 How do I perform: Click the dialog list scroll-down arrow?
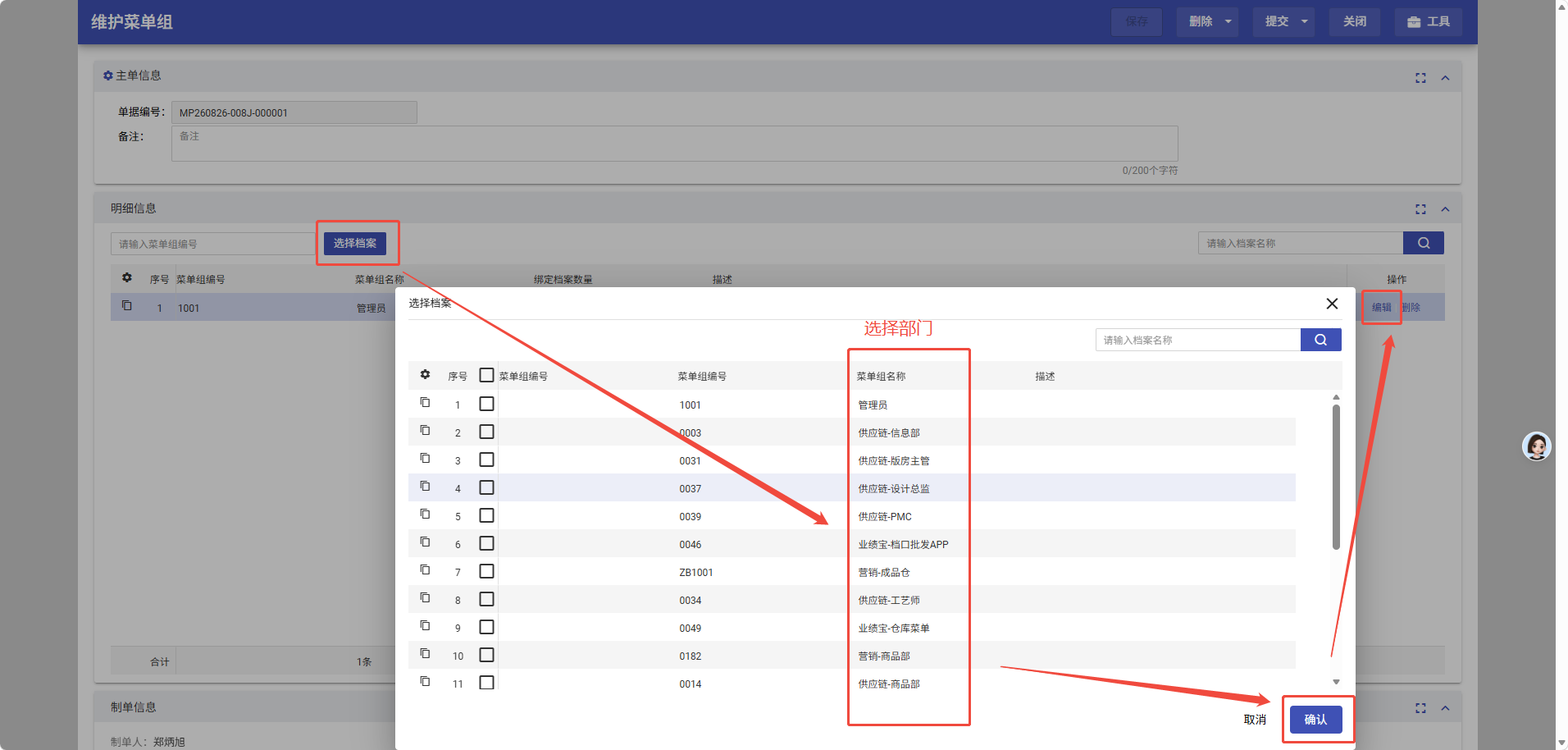(1336, 682)
